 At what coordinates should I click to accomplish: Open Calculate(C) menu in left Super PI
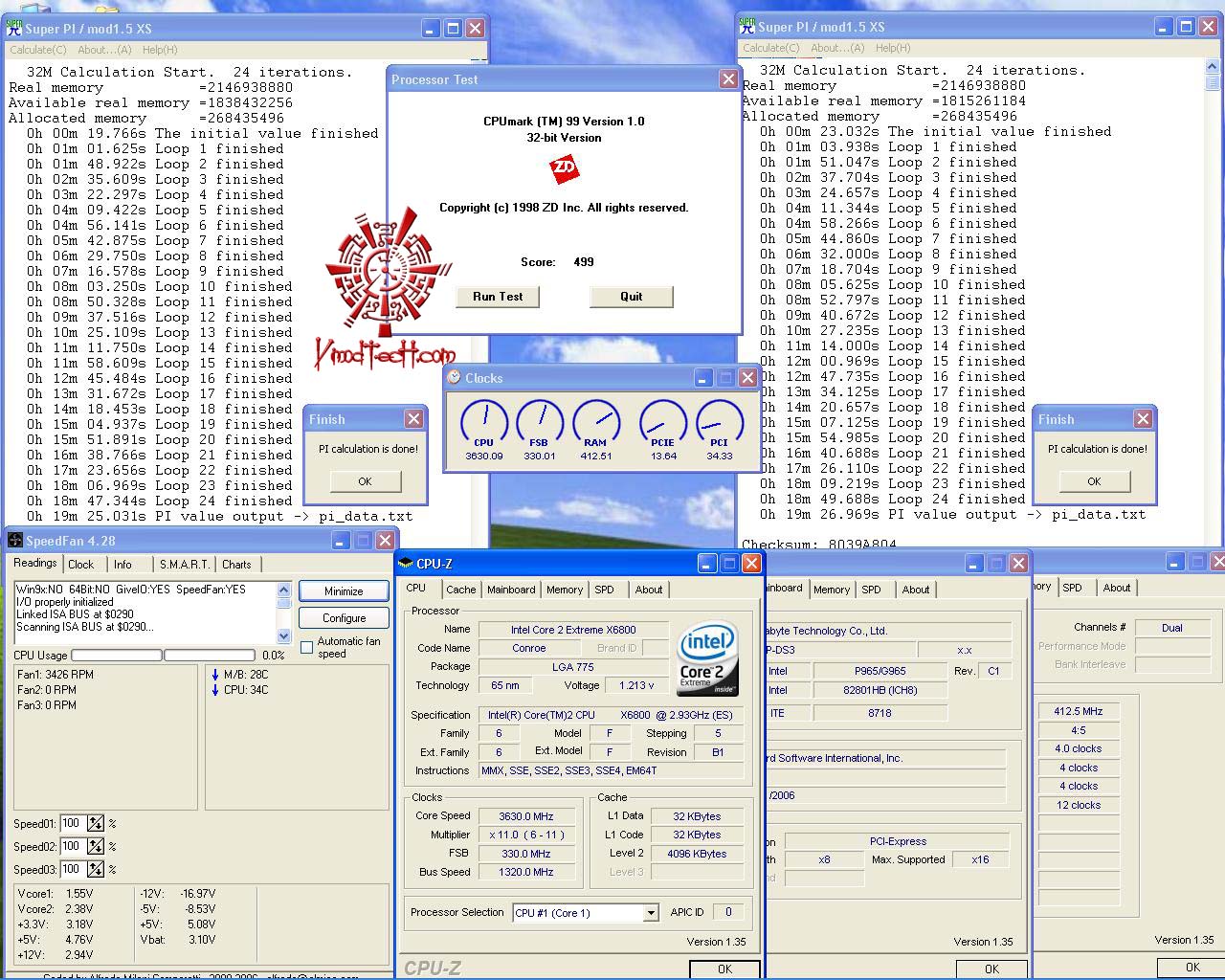[38, 50]
